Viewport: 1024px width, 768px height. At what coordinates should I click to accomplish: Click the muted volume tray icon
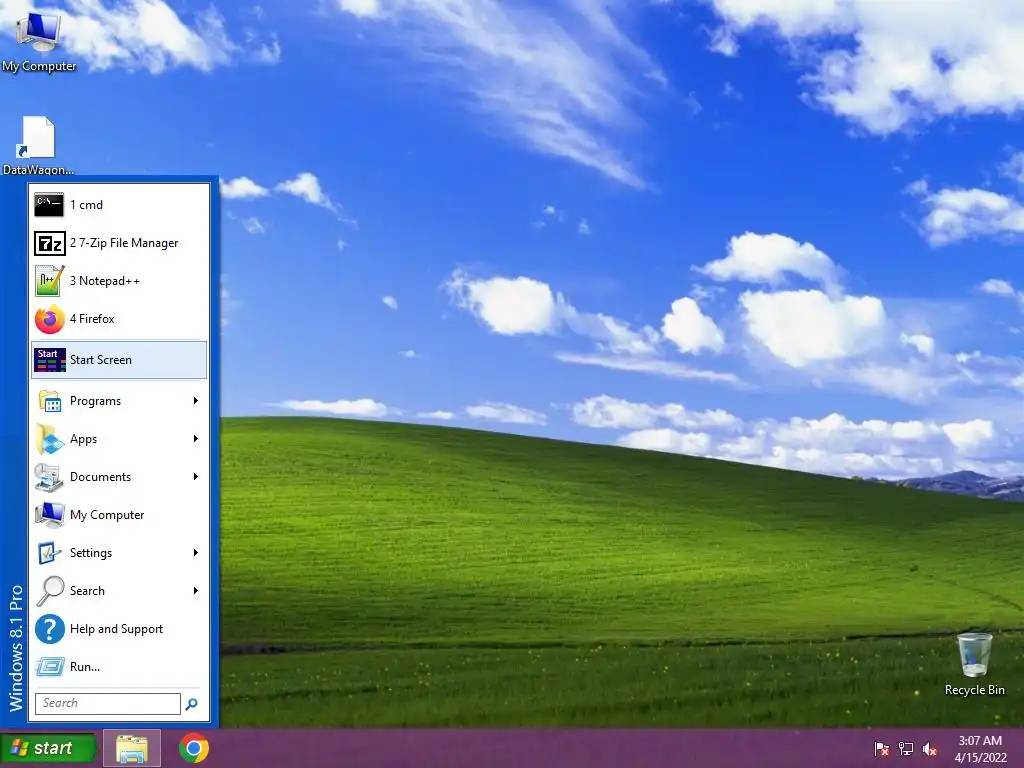(x=930, y=749)
